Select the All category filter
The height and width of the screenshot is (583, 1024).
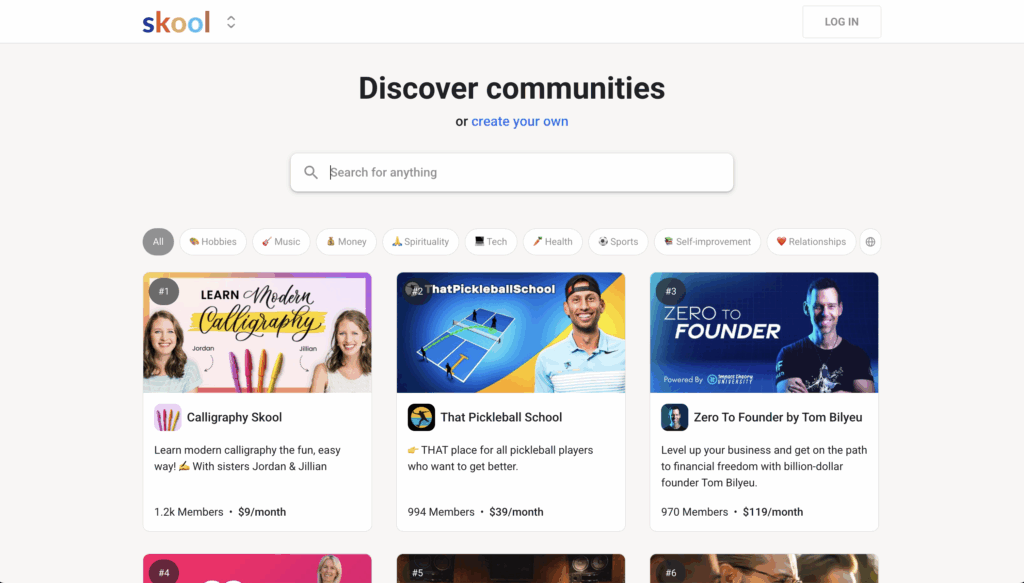(x=158, y=242)
